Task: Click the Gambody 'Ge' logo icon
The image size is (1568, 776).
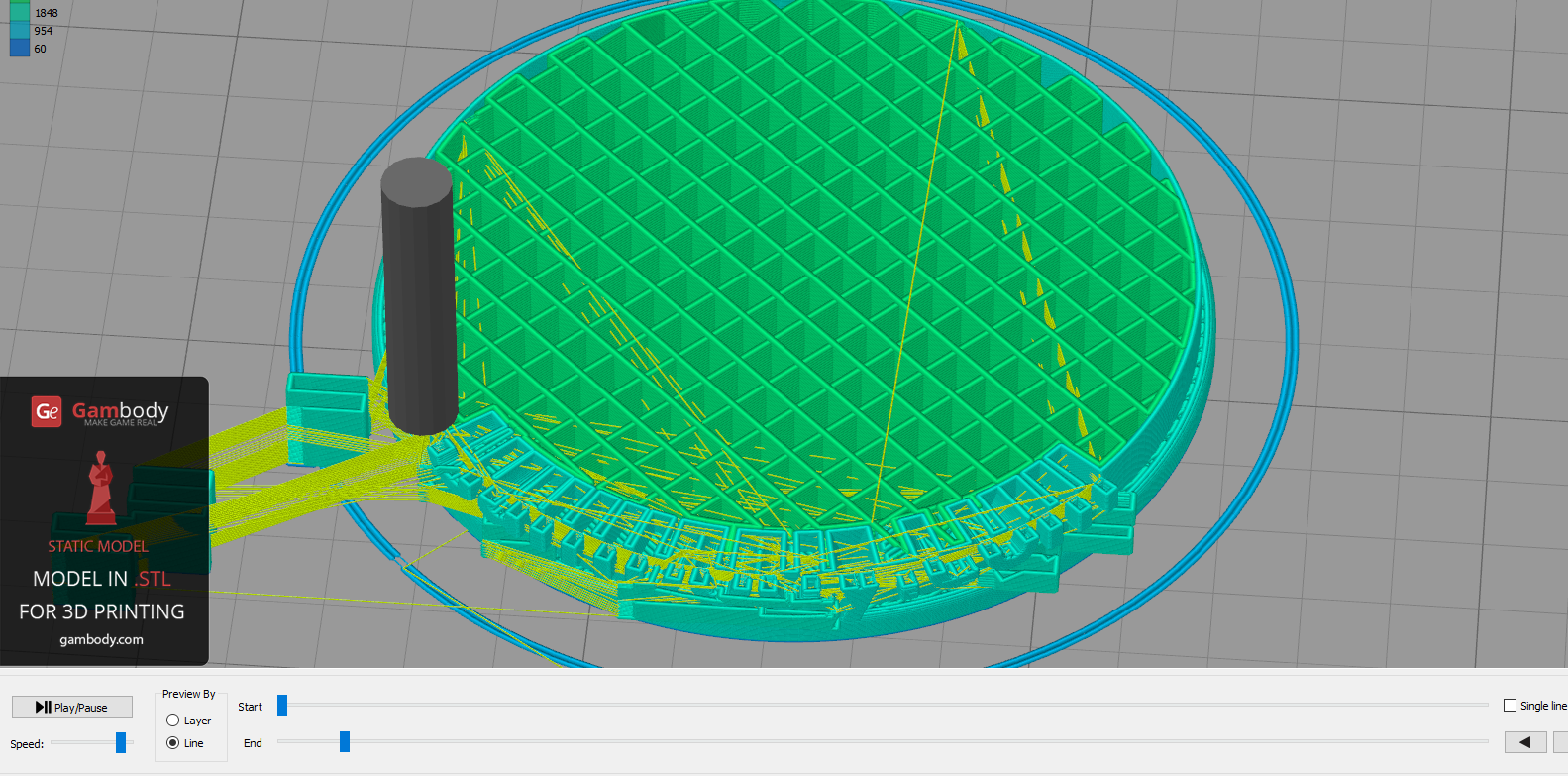Action: point(47,411)
